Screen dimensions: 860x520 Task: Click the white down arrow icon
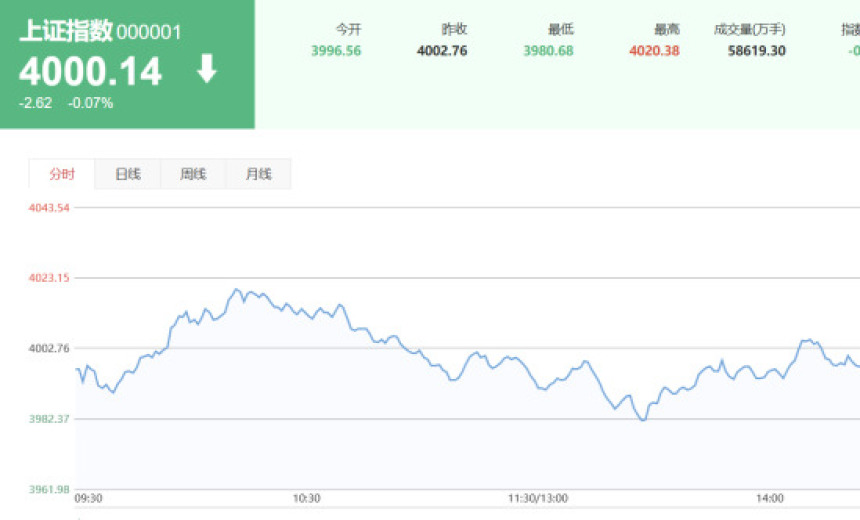[206, 69]
